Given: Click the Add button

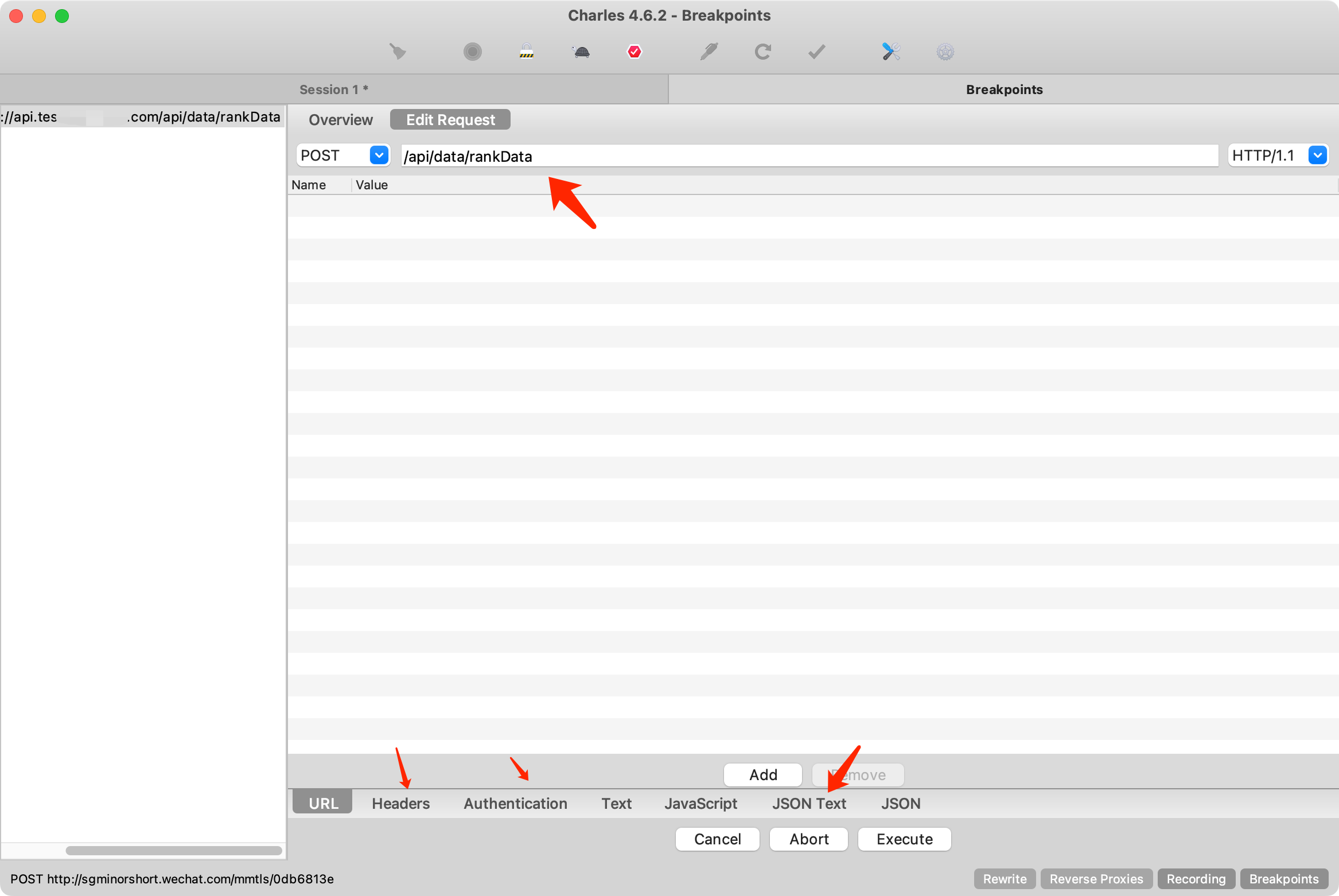Looking at the screenshot, I should point(763,775).
